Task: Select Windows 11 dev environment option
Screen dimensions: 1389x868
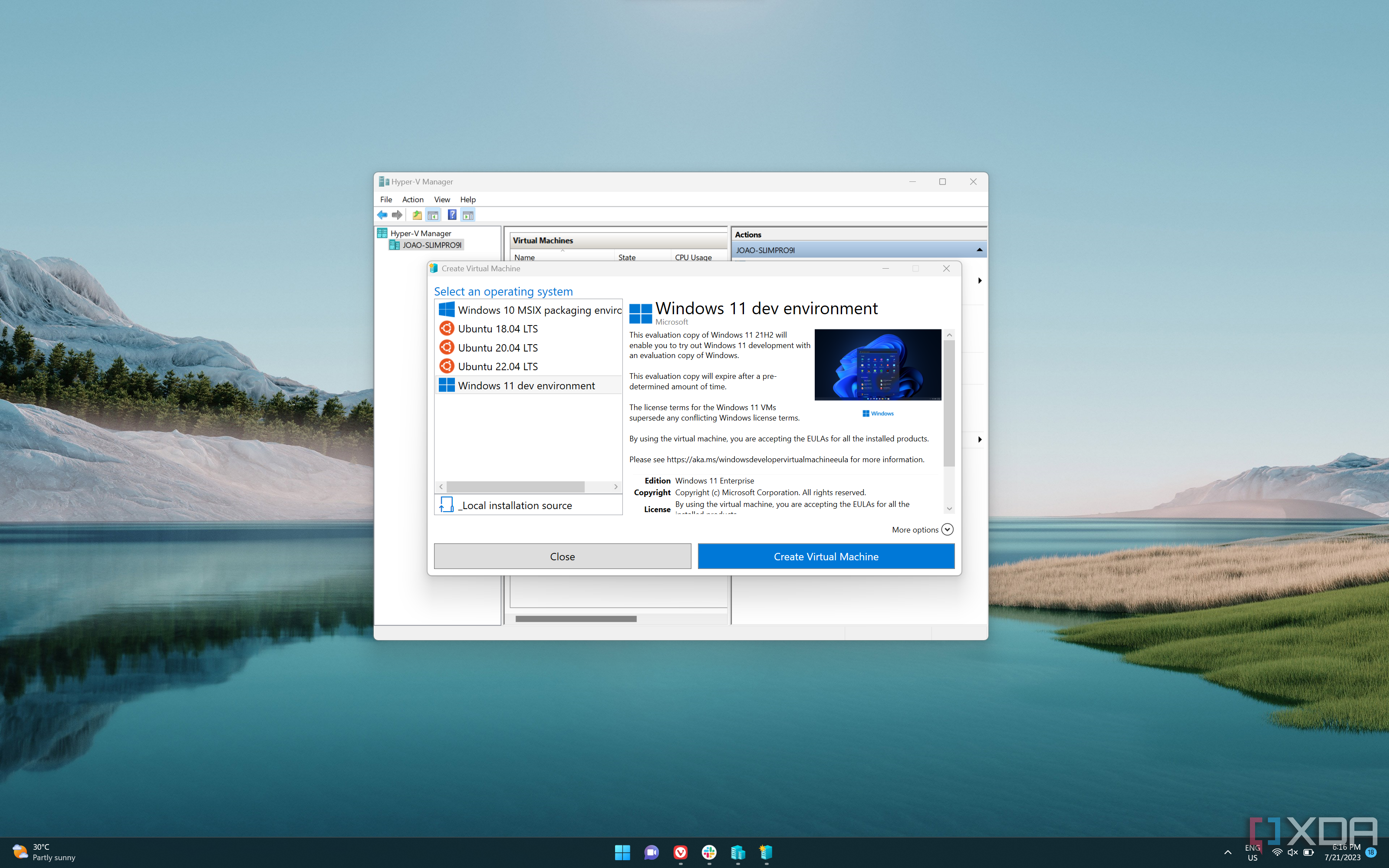Action: point(525,385)
